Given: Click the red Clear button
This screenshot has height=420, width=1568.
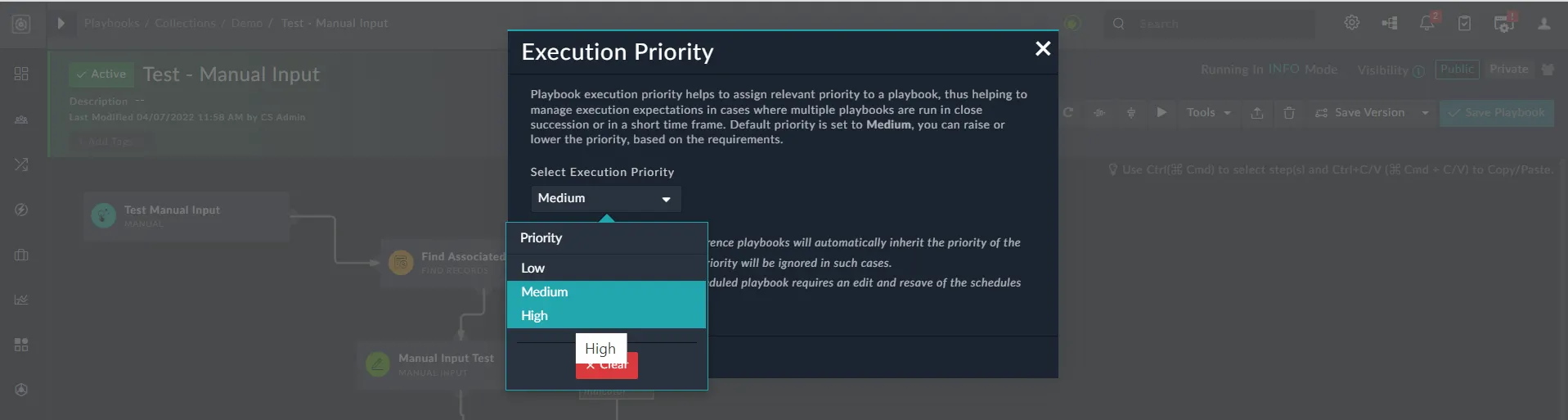Looking at the screenshot, I should [607, 366].
